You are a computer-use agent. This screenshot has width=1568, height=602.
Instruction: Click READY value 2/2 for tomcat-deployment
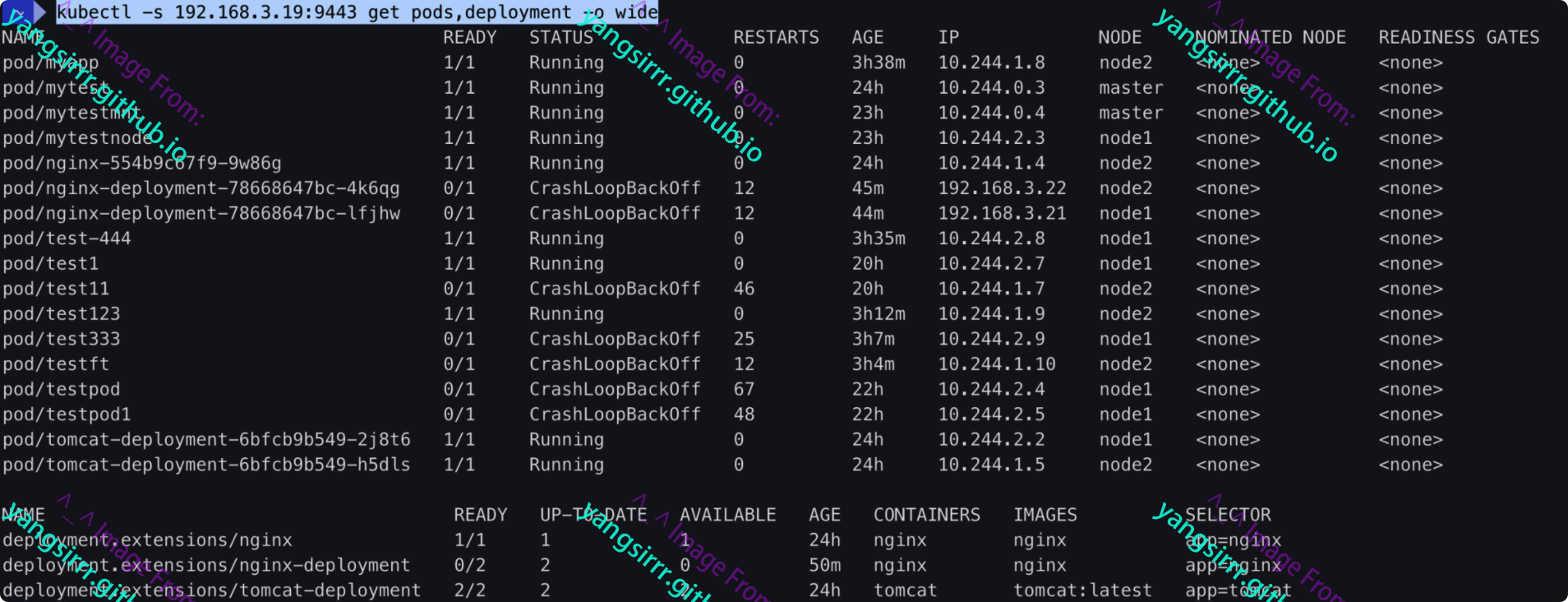[470, 590]
